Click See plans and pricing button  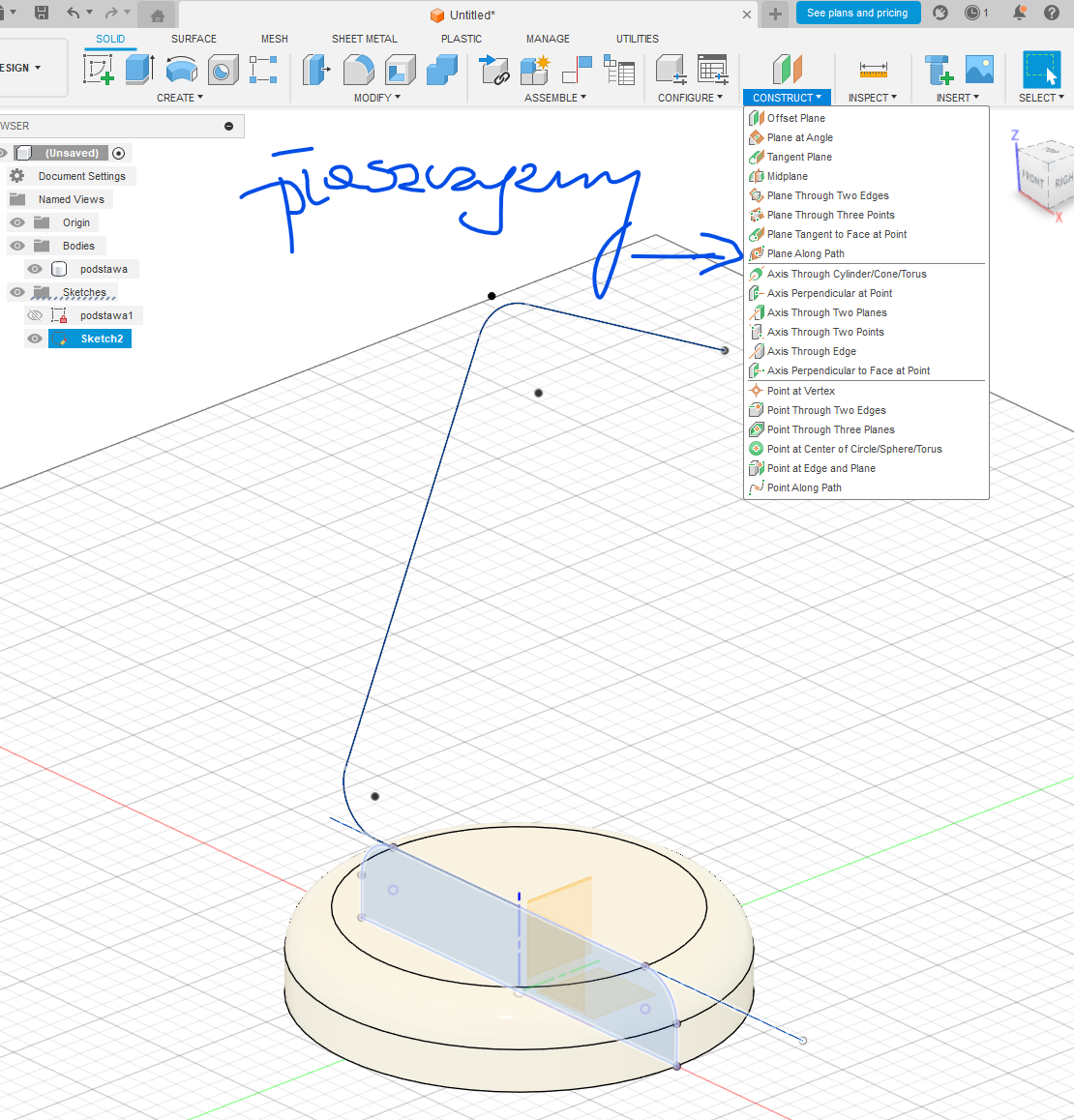(856, 13)
